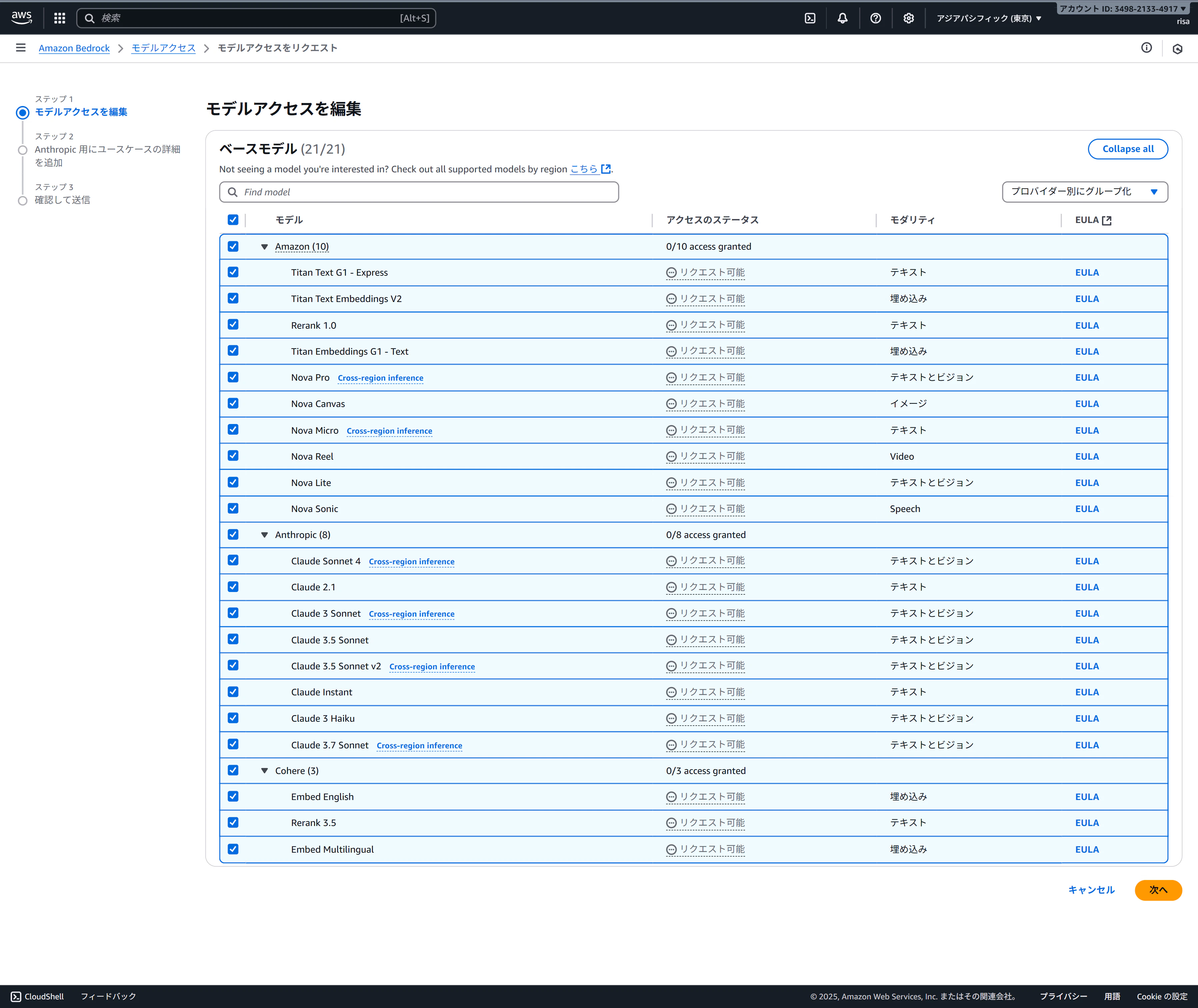
Task: Click the キャンセル cancel button
Action: 1091,890
